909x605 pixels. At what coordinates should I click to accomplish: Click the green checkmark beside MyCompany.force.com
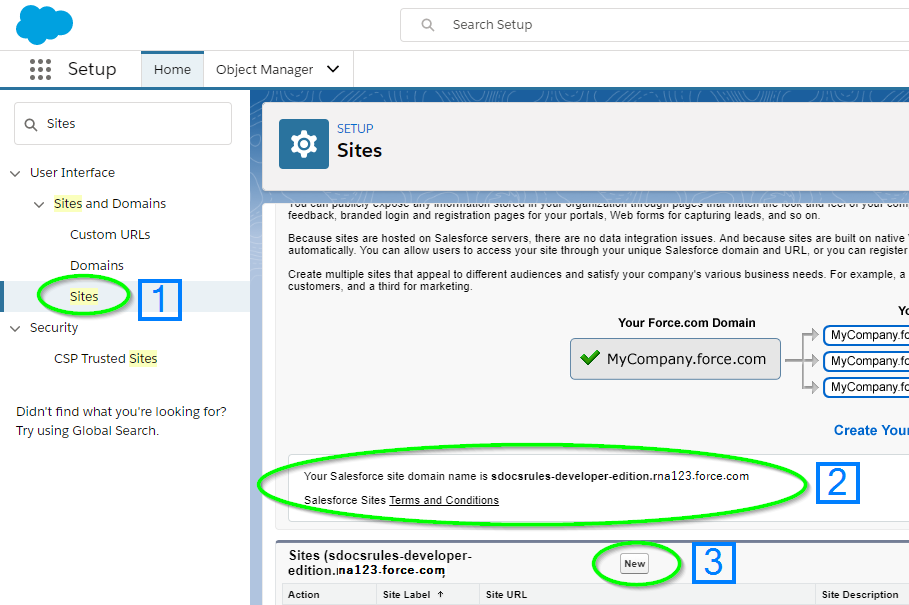(590, 358)
